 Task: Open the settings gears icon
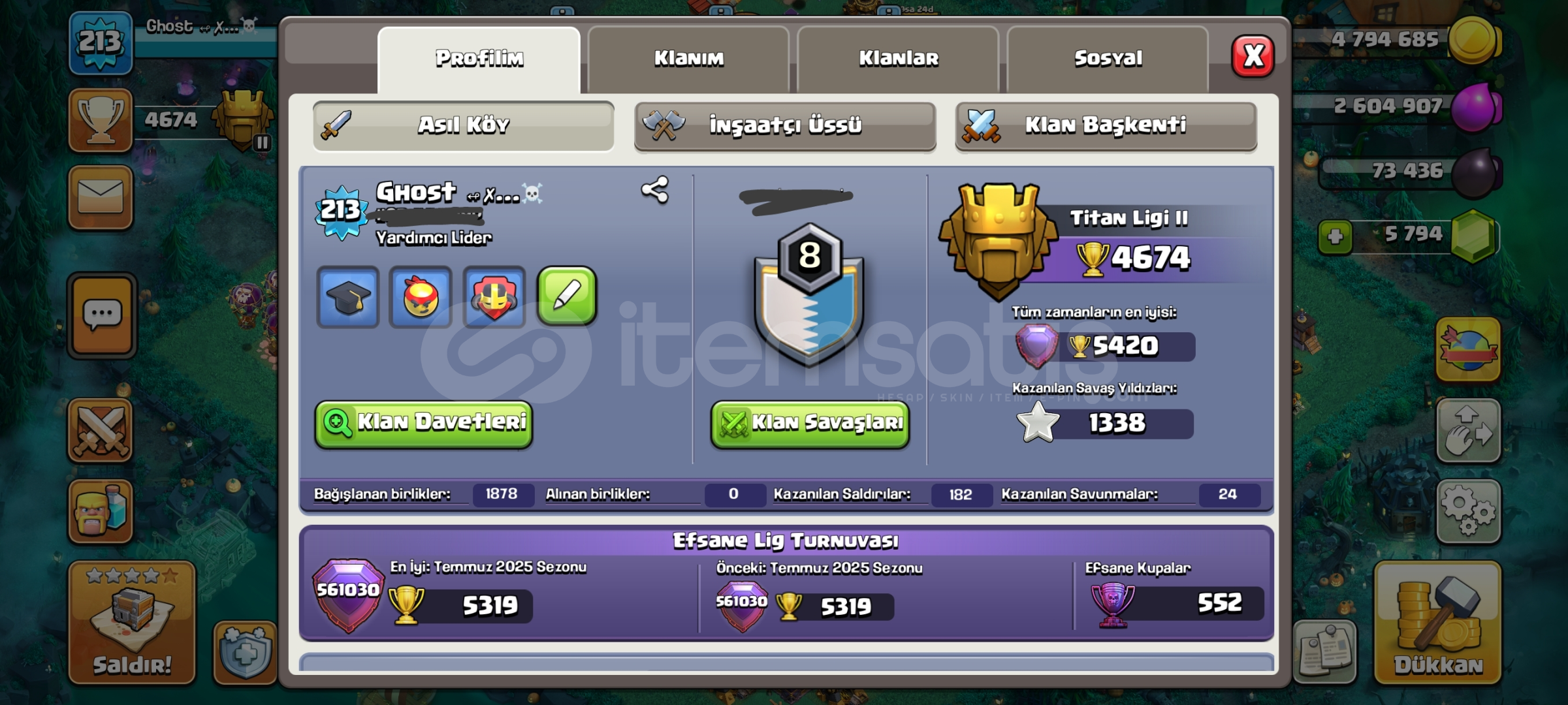point(1468,512)
